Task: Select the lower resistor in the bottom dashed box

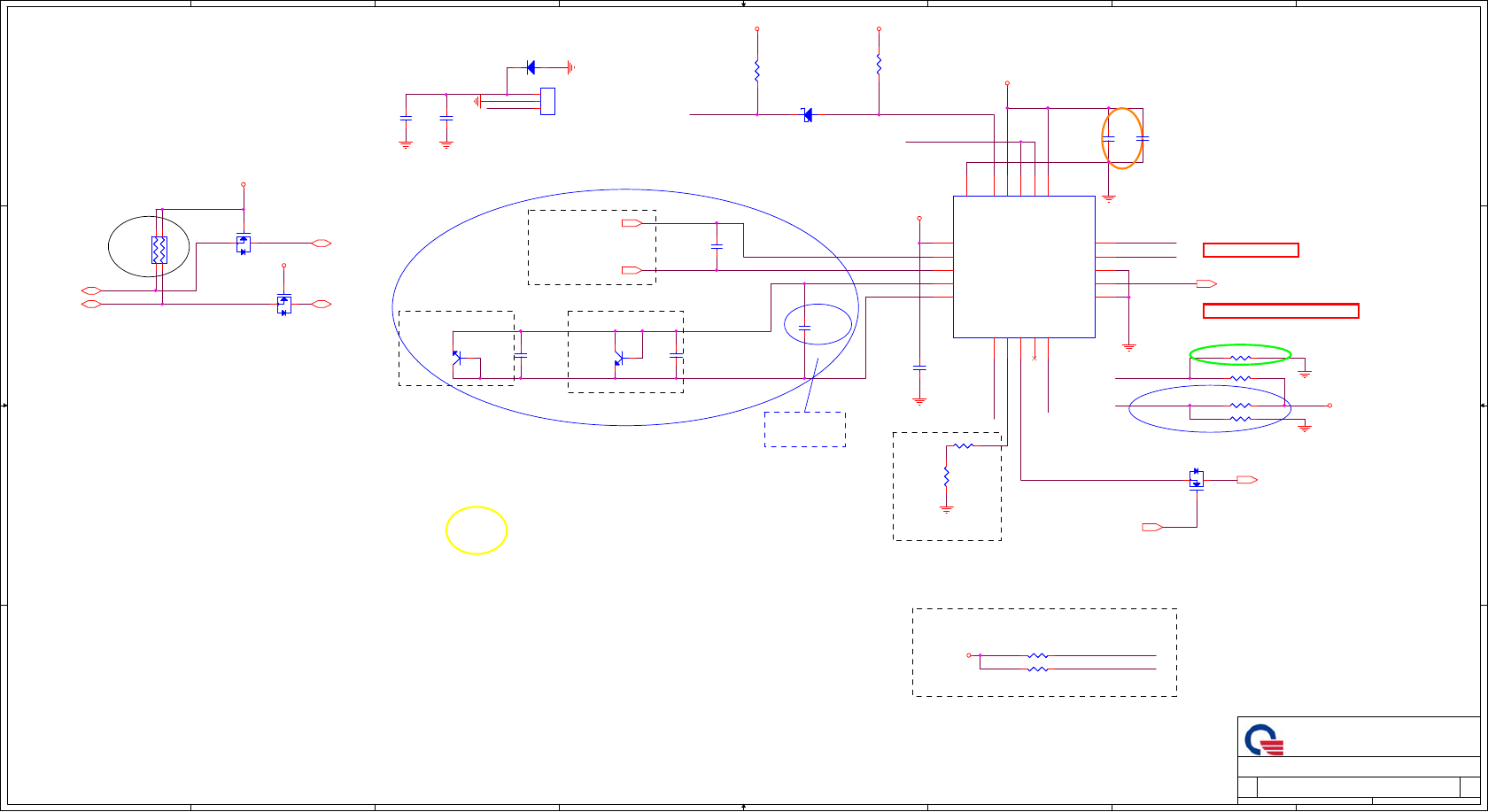Action: coord(1038,669)
